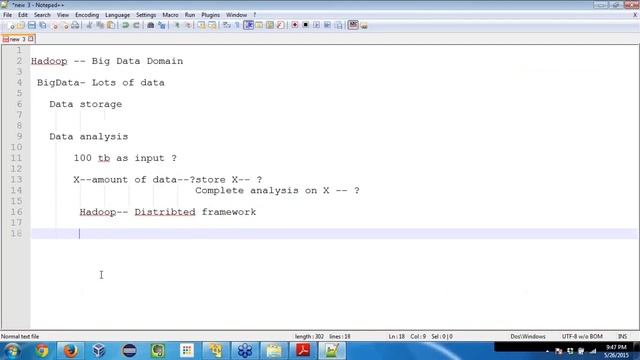This screenshot has width=640, height=360.
Task: Click the 'Data storage' line
Action: 86,104
